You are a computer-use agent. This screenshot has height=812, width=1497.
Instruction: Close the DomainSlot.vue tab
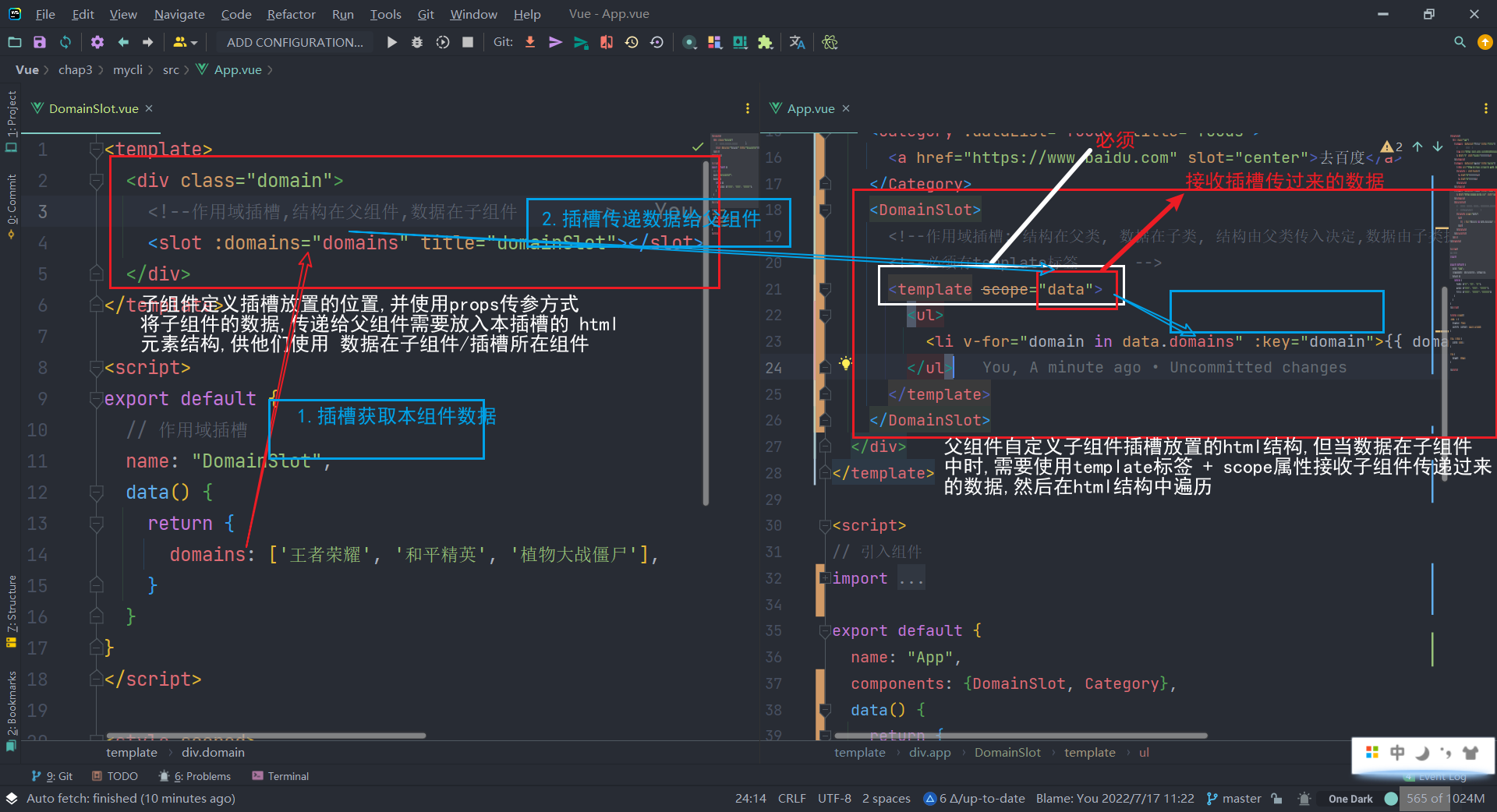point(149,108)
